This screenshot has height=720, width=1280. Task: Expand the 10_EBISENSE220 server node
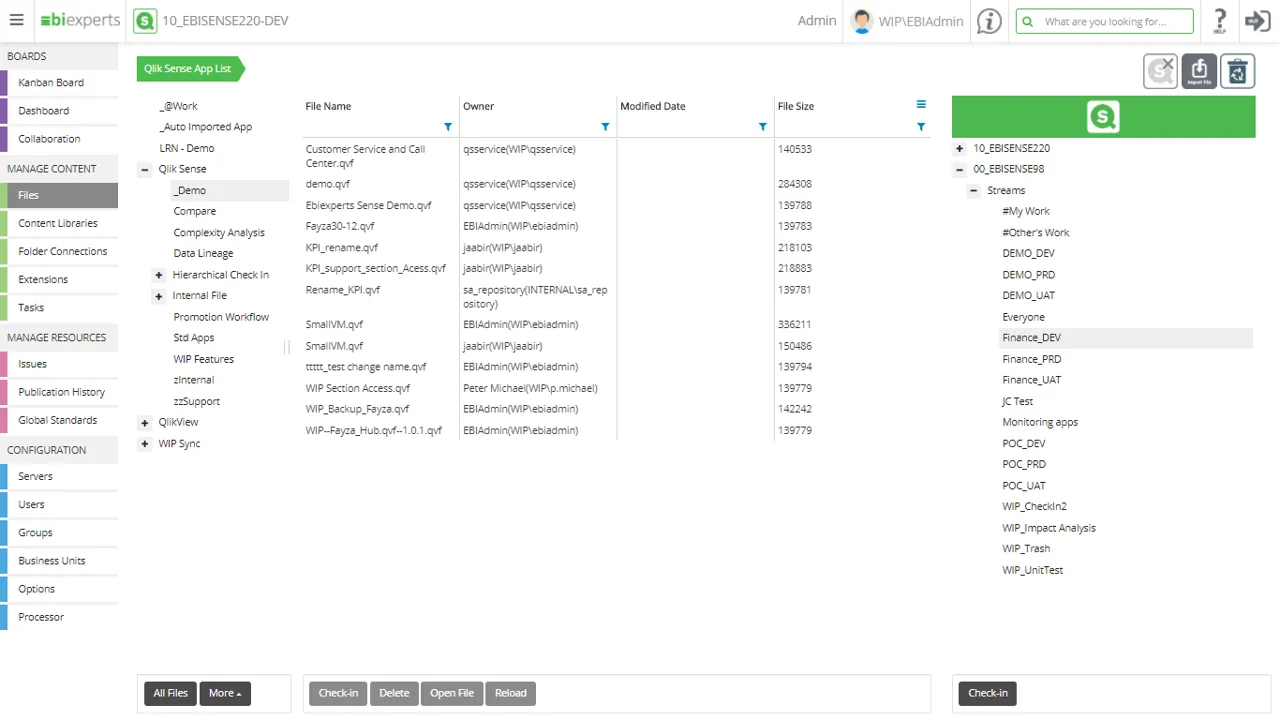tap(960, 148)
